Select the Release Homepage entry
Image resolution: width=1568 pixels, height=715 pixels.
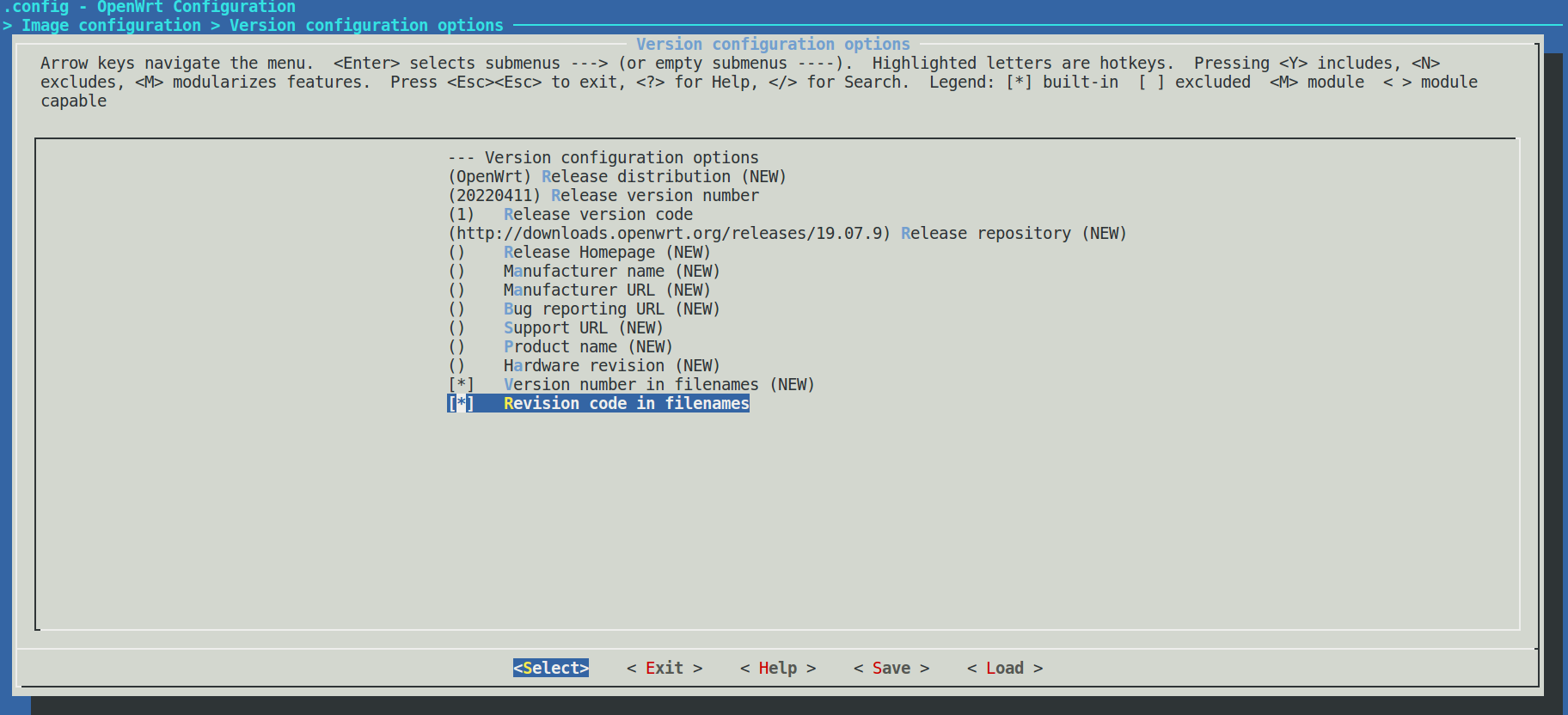[x=579, y=253]
